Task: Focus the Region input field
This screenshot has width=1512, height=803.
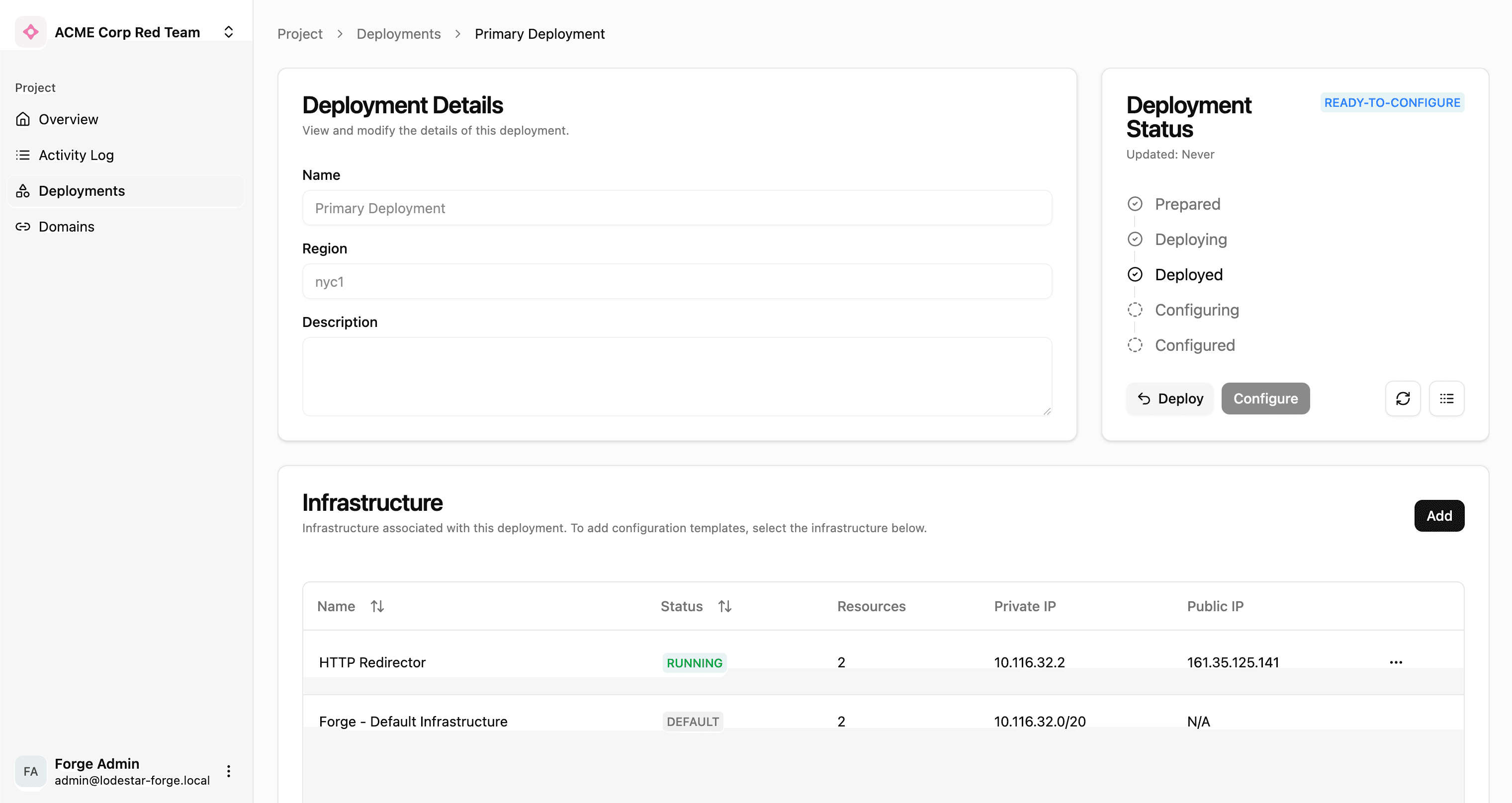Action: coord(677,281)
